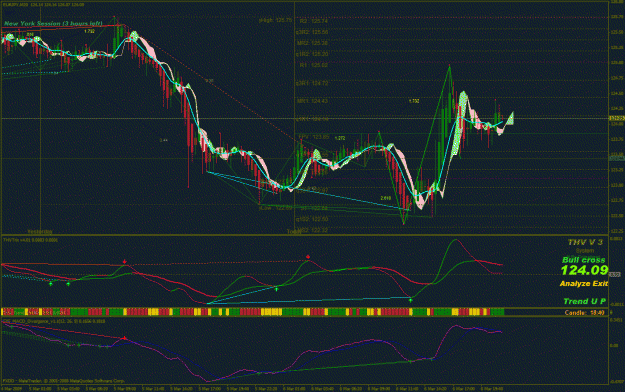Click the red sell arrow in the MACD window
The image size is (625, 392).
[x=125, y=338]
